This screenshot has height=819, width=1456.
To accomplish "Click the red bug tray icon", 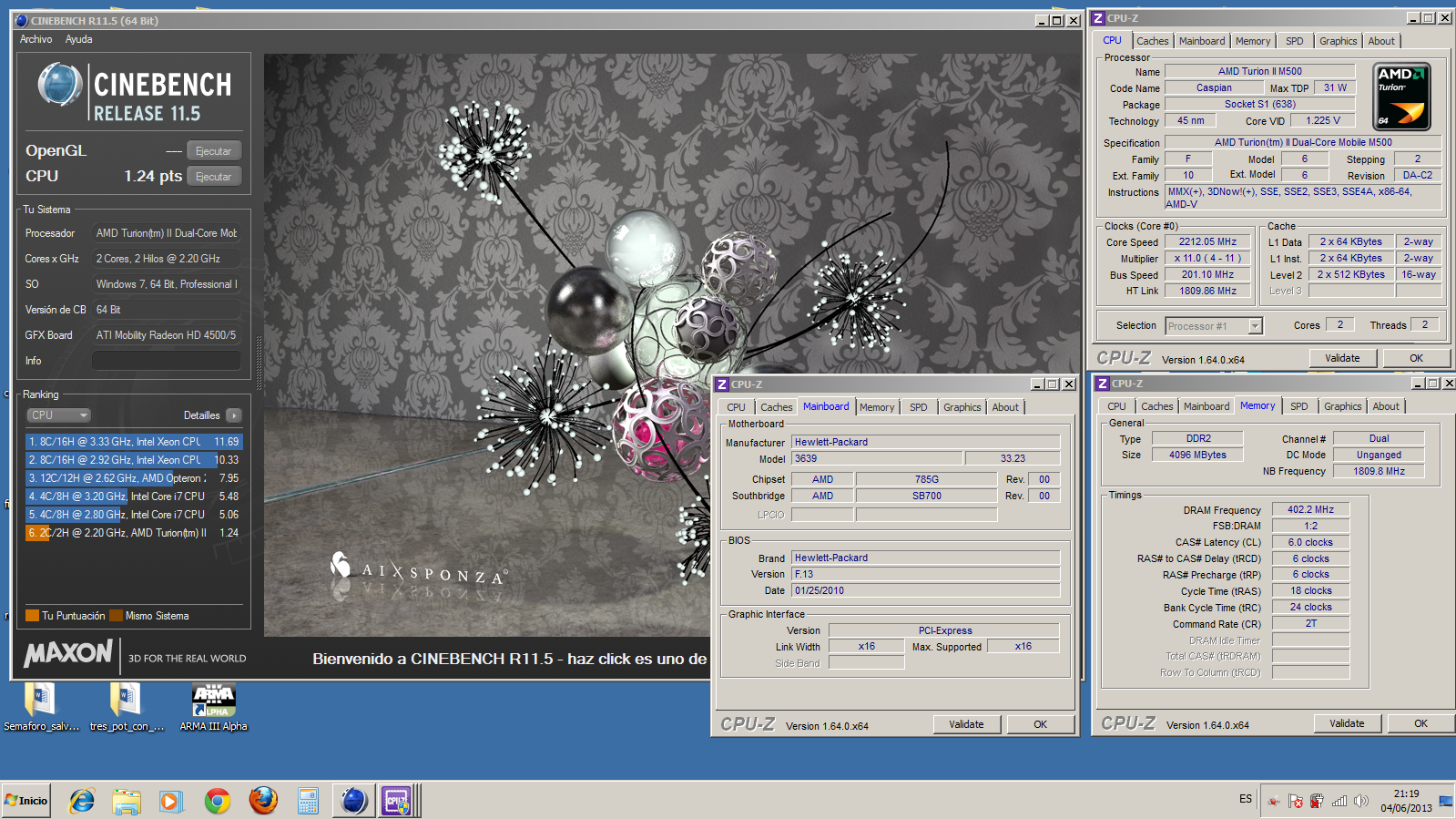I will pyautogui.click(x=1273, y=801).
